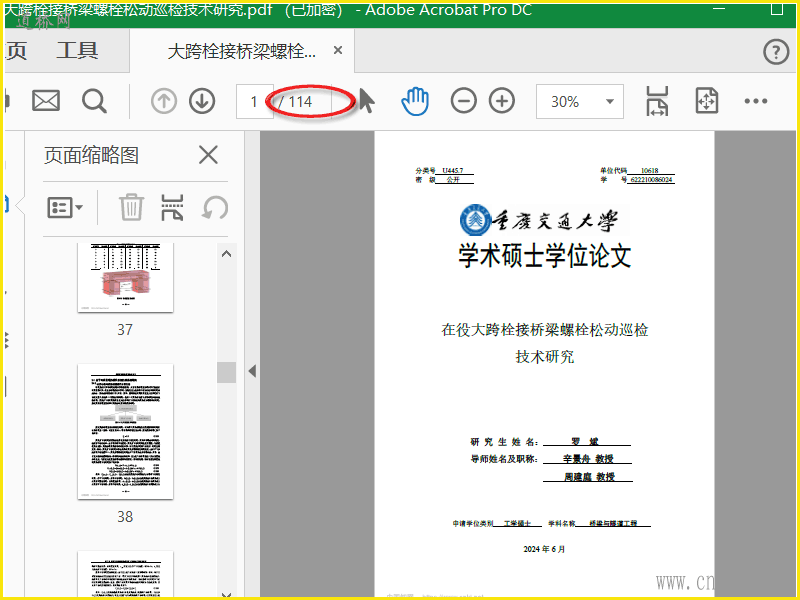Open the Help question mark
The height and width of the screenshot is (600, 800).
point(776,52)
